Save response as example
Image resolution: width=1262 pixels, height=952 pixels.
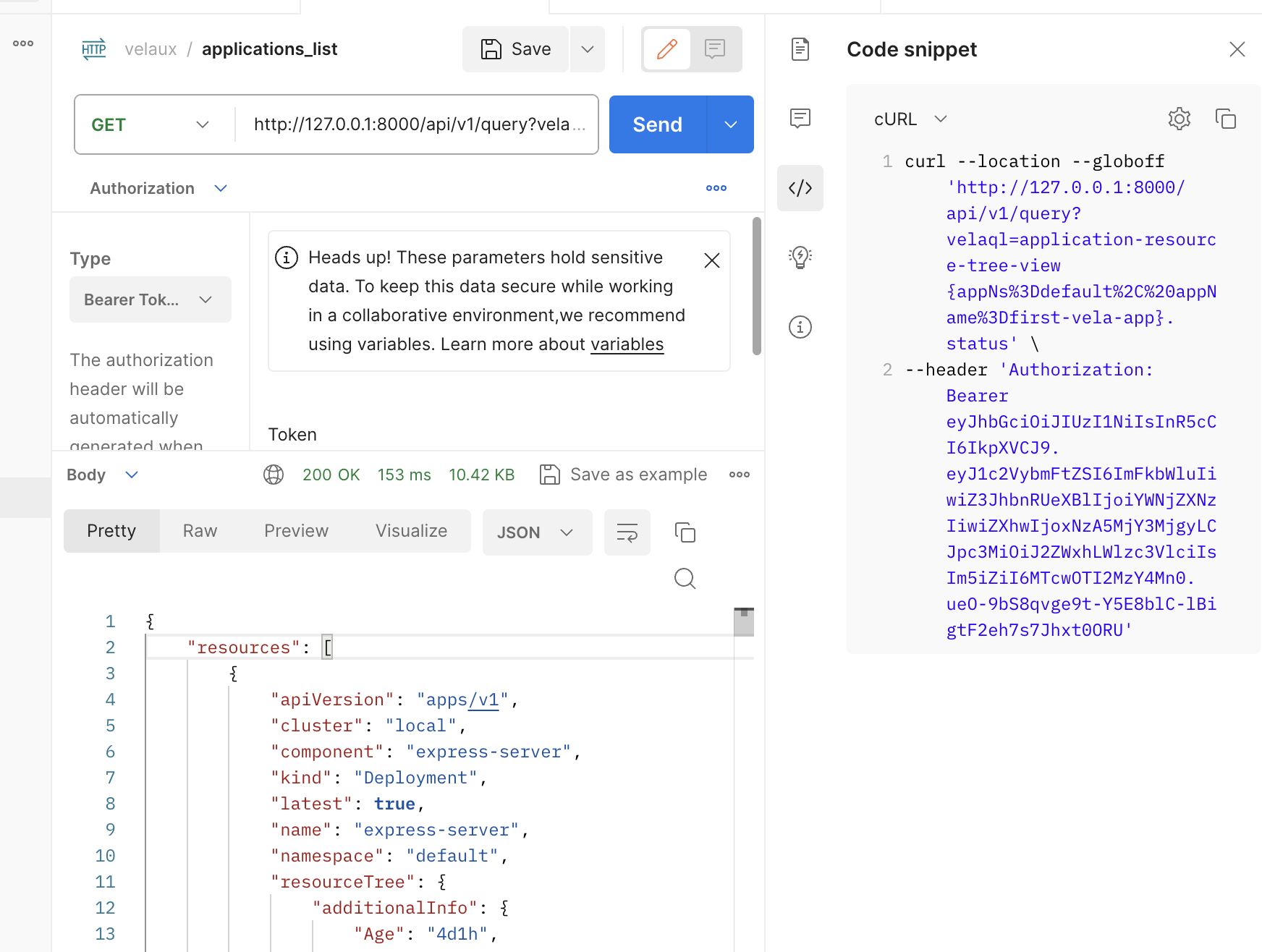(x=623, y=475)
